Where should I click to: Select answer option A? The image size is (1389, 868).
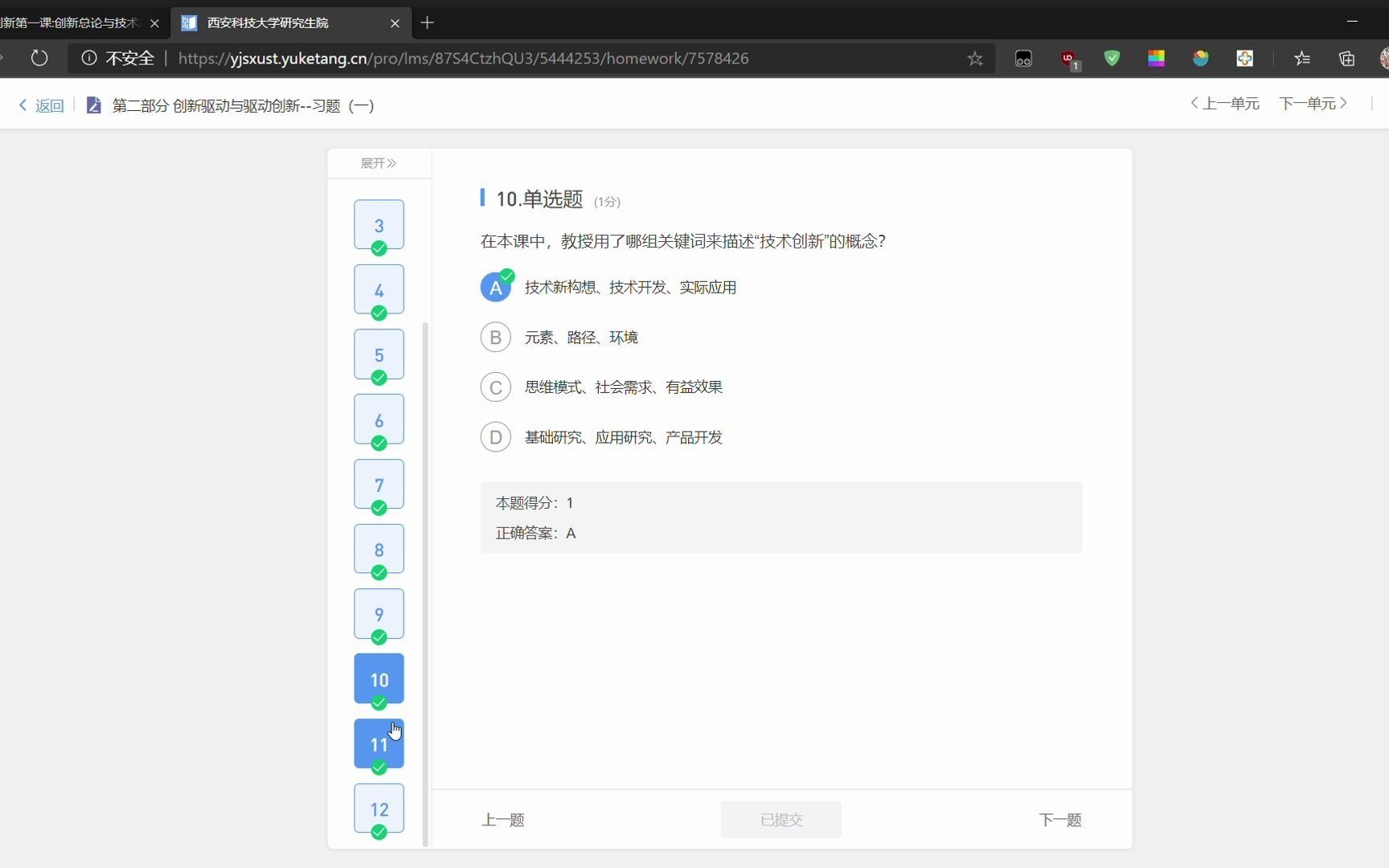(x=496, y=287)
